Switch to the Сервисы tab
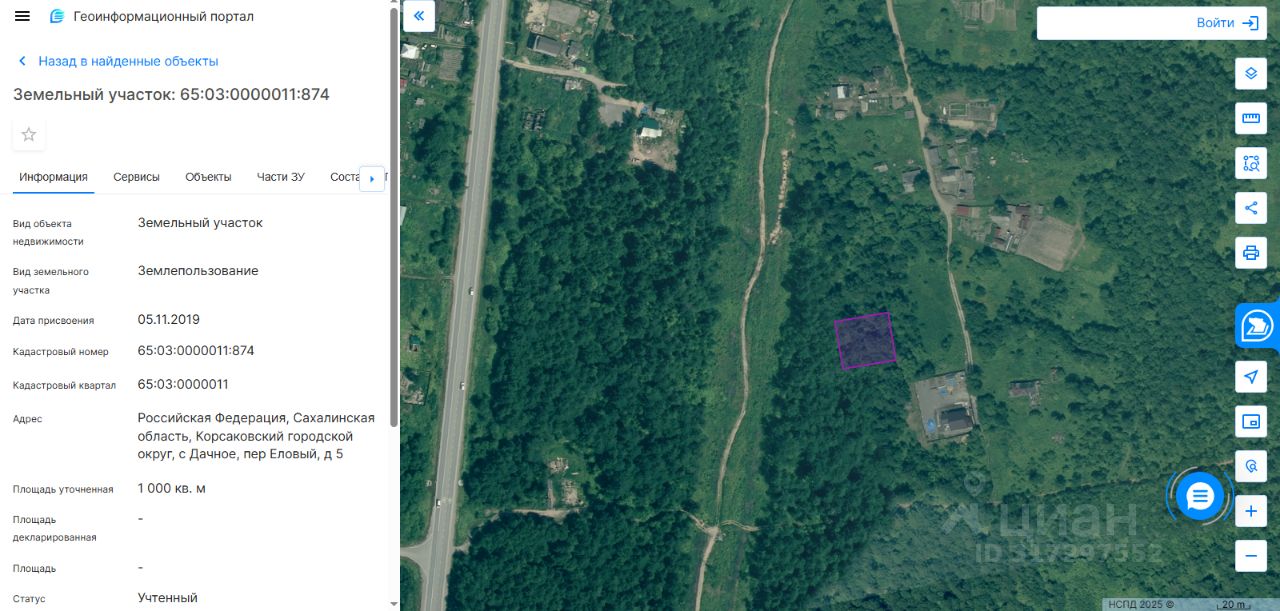This screenshot has width=1280, height=611. (136, 177)
